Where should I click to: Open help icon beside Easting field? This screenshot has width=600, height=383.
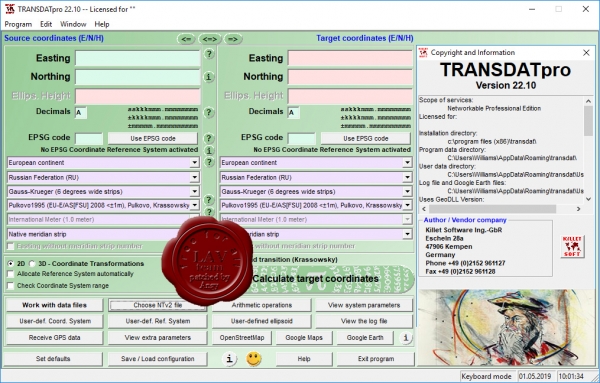pyautogui.click(x=209, y=54)
